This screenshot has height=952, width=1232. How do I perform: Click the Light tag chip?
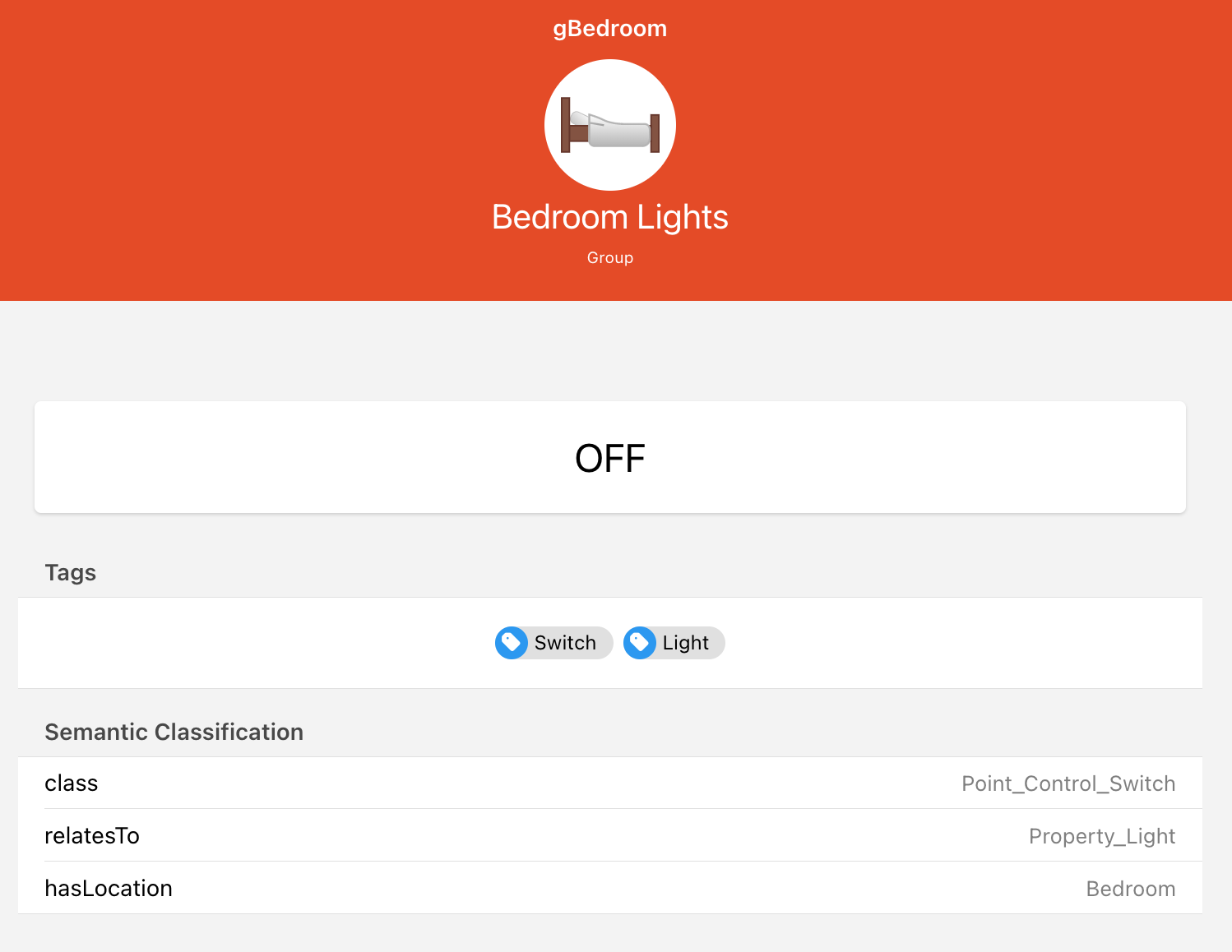coord(673,643)
